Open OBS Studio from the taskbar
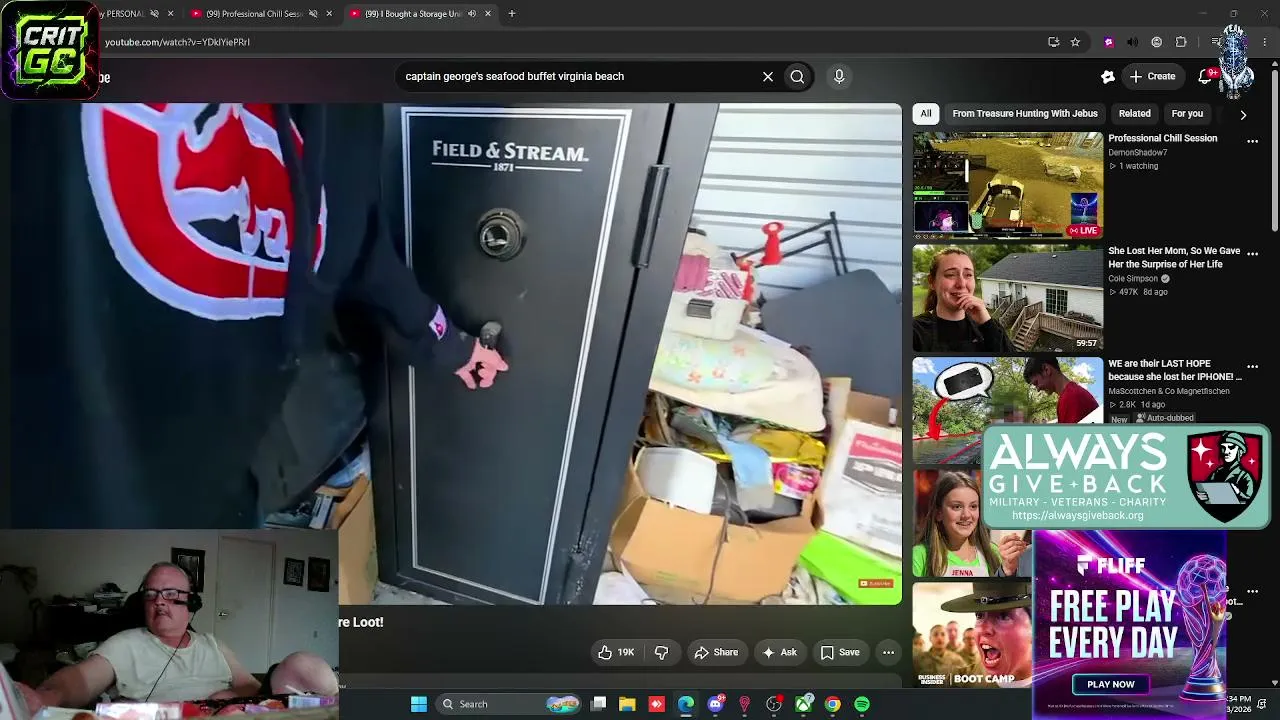This screenshot has height=720, width=1280. pyautogui.click(x=774, y=704)
